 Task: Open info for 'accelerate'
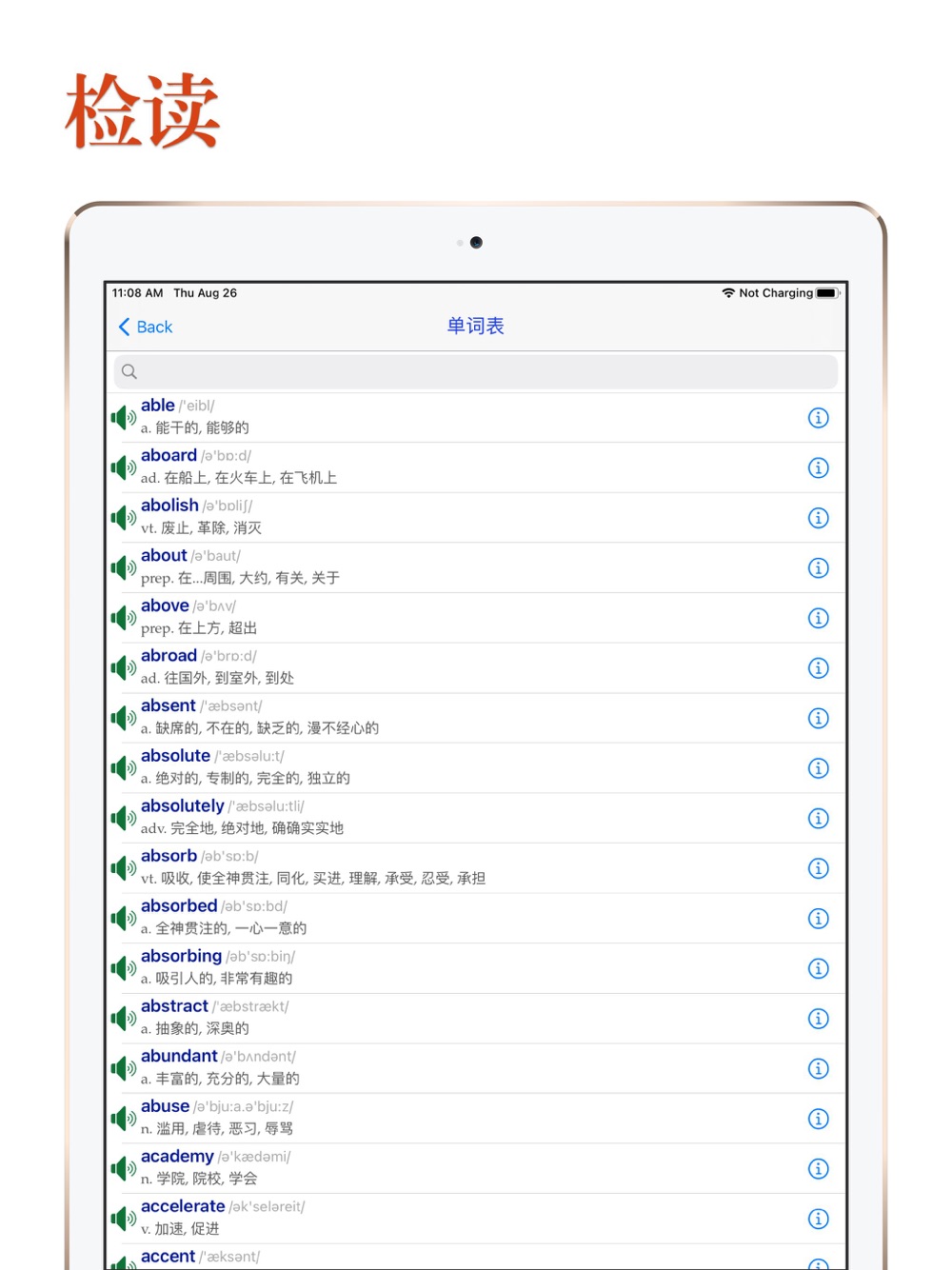click(x=818, y=1219)
